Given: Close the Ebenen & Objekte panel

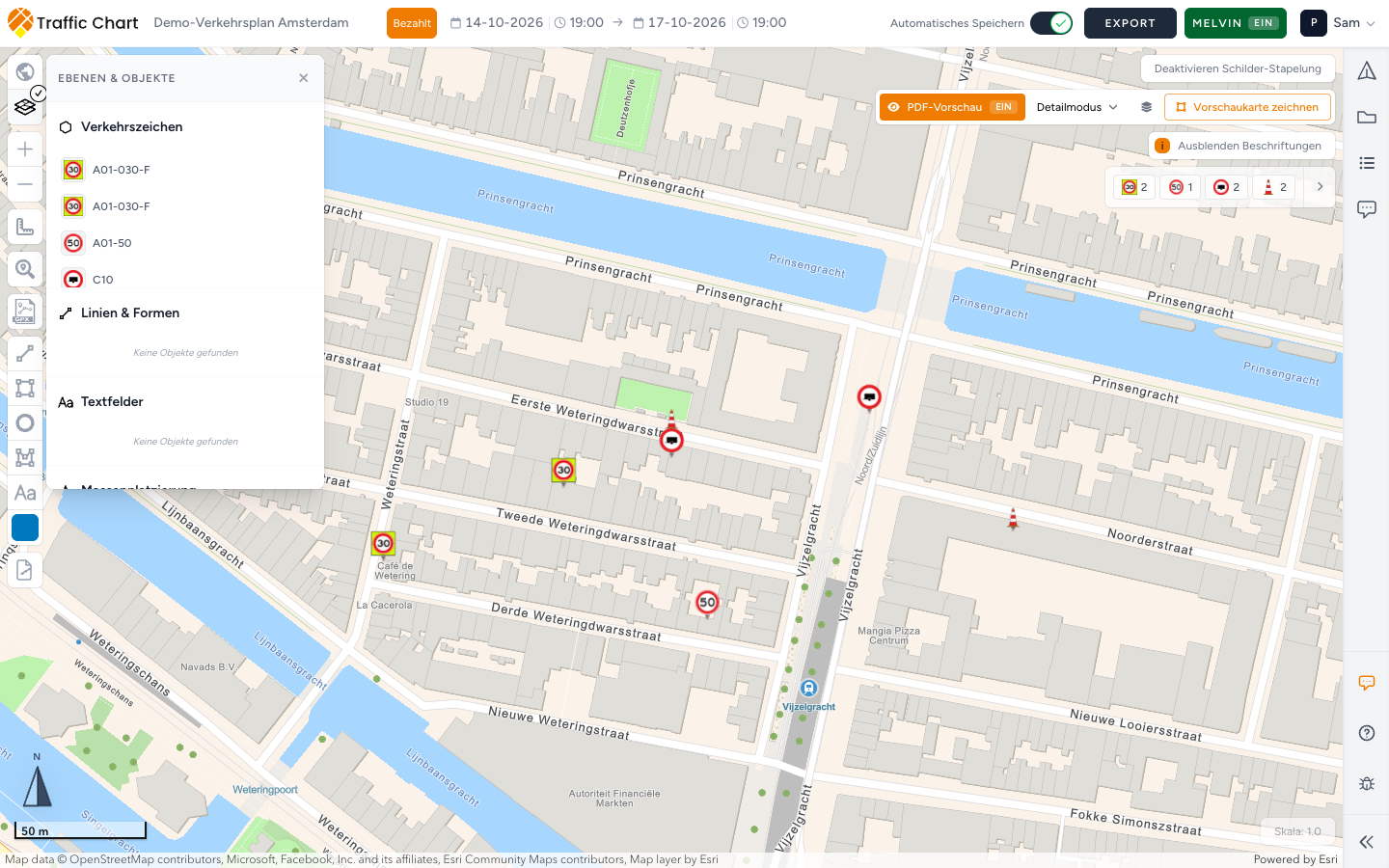Looking at the screenshot, I should point(304,78).
